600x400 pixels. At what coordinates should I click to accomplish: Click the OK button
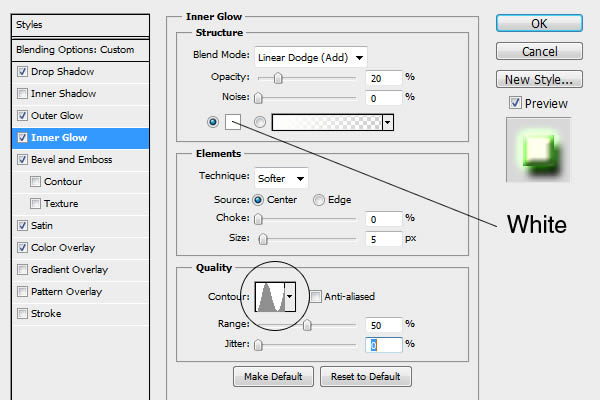point(539,23)
